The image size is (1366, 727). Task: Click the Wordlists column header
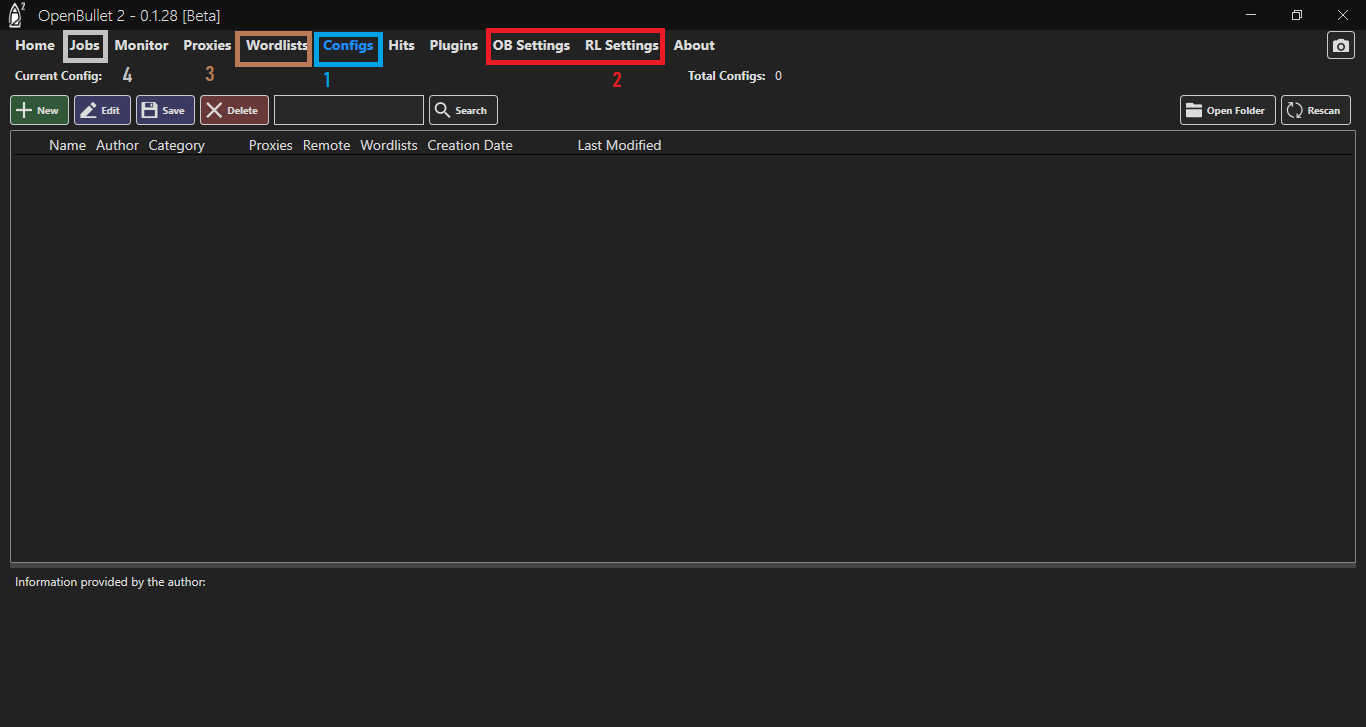click(x=389, y=145)
